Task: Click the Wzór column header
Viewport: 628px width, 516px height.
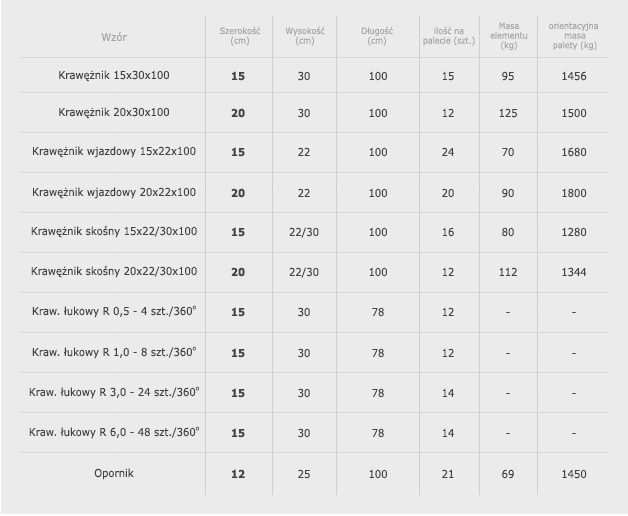Action: [114, 37]
